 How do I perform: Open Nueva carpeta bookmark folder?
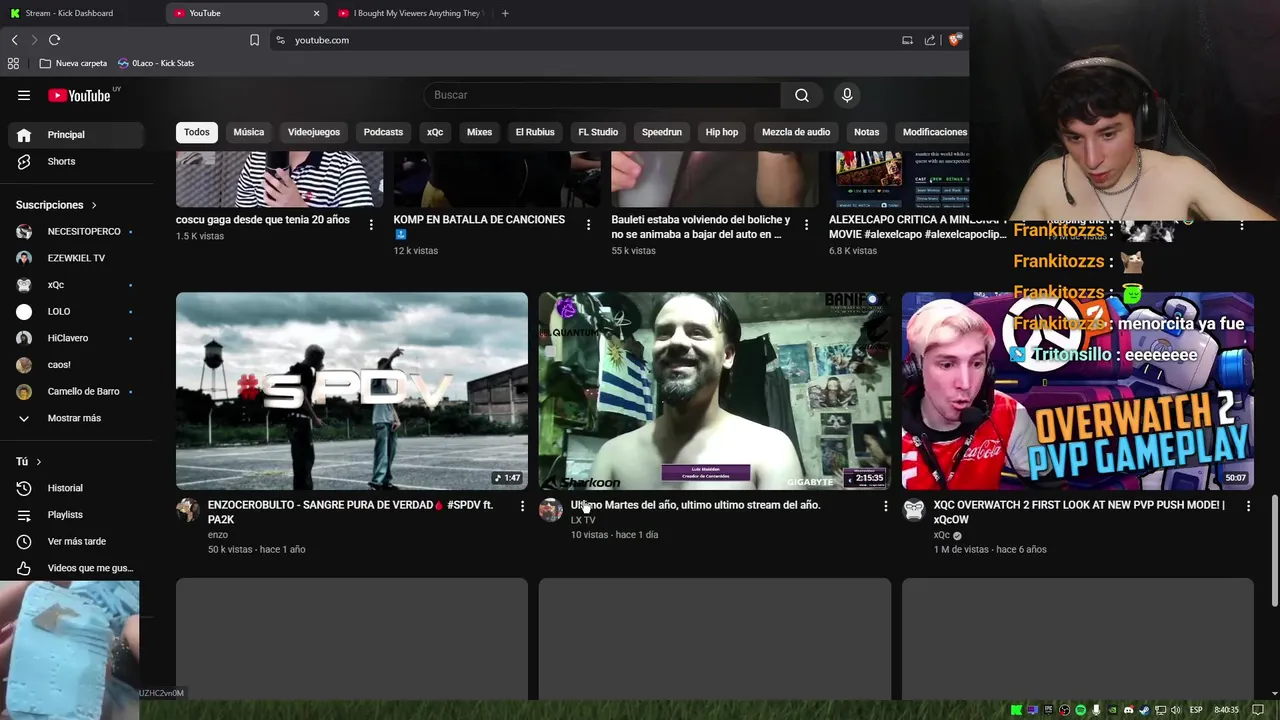[x=73, y=63]
